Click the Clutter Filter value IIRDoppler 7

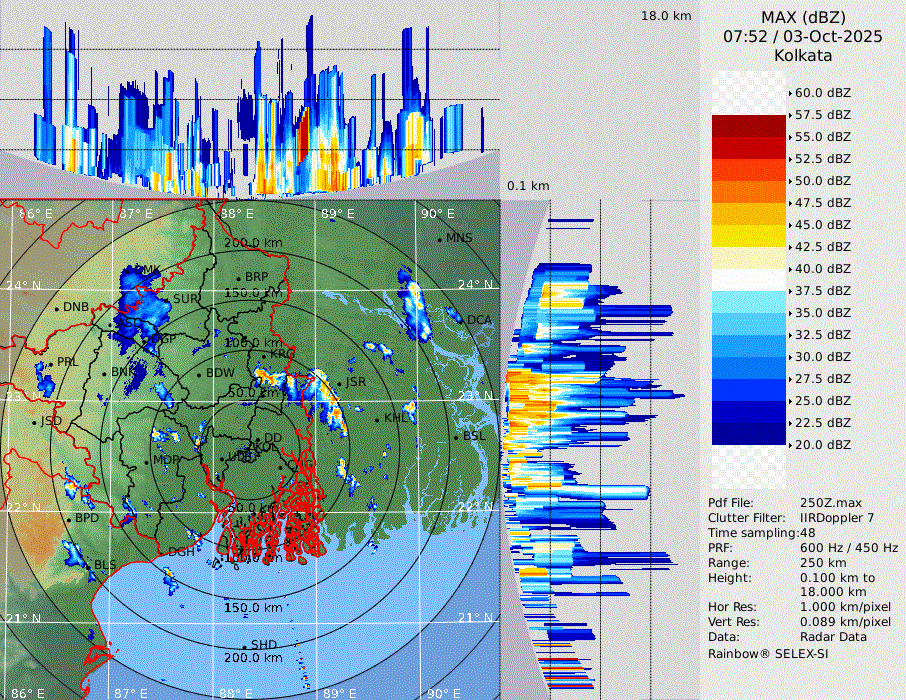(x=837, y=518)
